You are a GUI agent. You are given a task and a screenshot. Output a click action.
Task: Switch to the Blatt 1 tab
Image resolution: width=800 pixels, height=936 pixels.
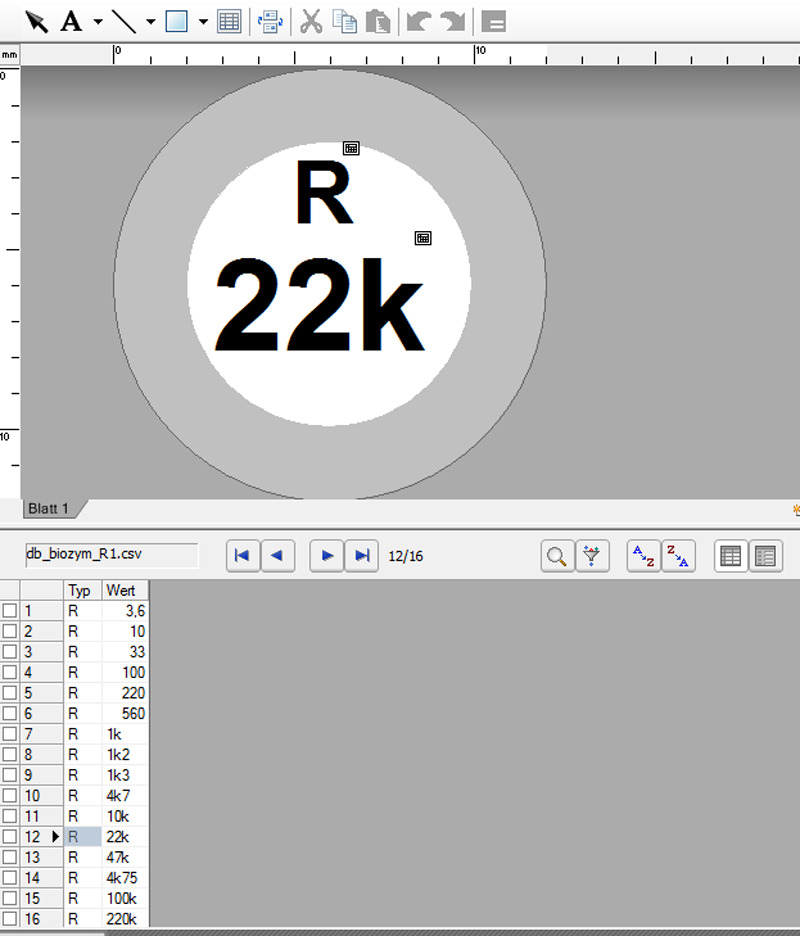49,509
